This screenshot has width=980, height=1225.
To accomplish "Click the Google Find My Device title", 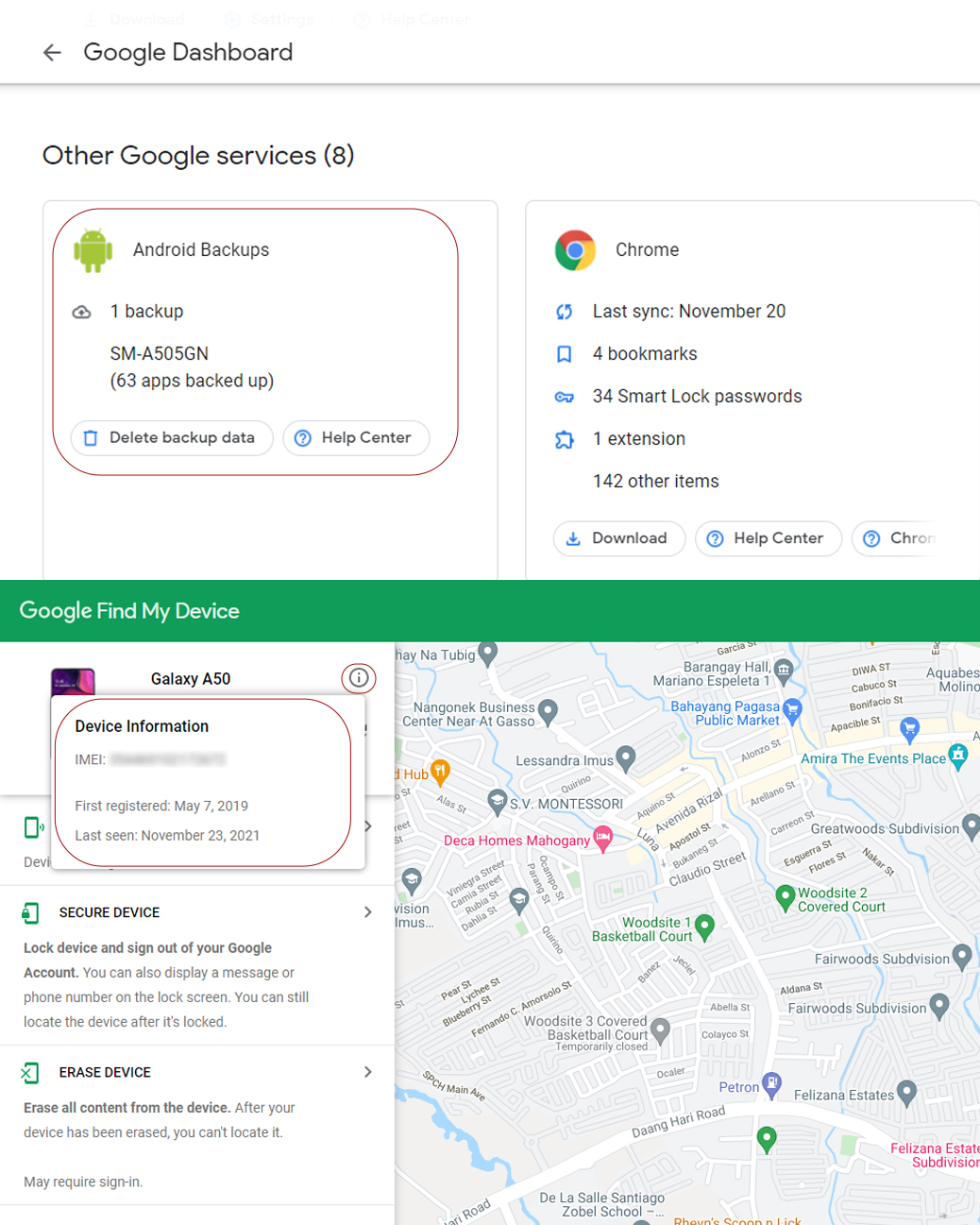I will (x=129, y=611).
